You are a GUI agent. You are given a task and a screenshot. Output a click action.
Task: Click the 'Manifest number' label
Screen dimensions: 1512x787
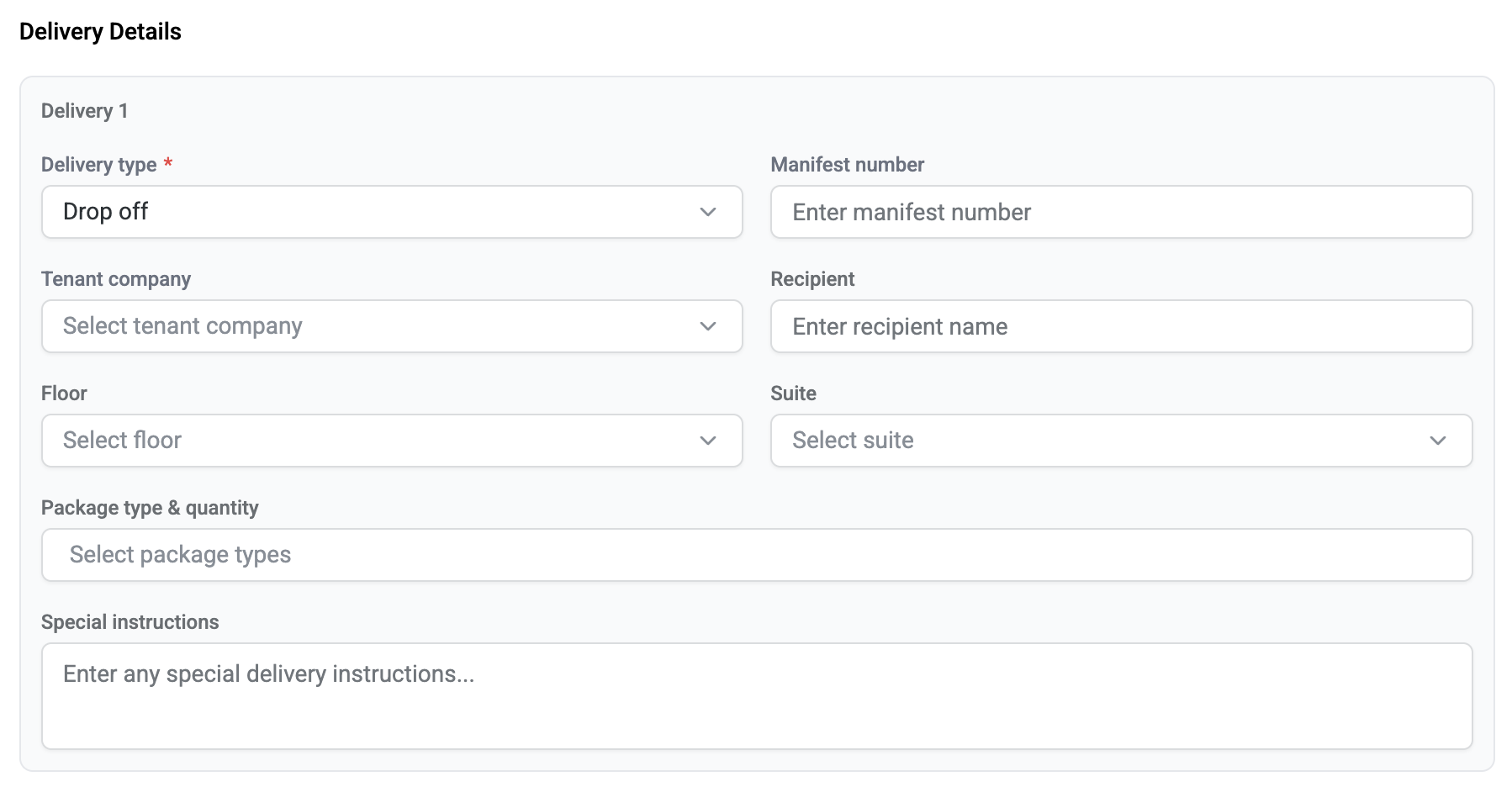tap(847, 165)
